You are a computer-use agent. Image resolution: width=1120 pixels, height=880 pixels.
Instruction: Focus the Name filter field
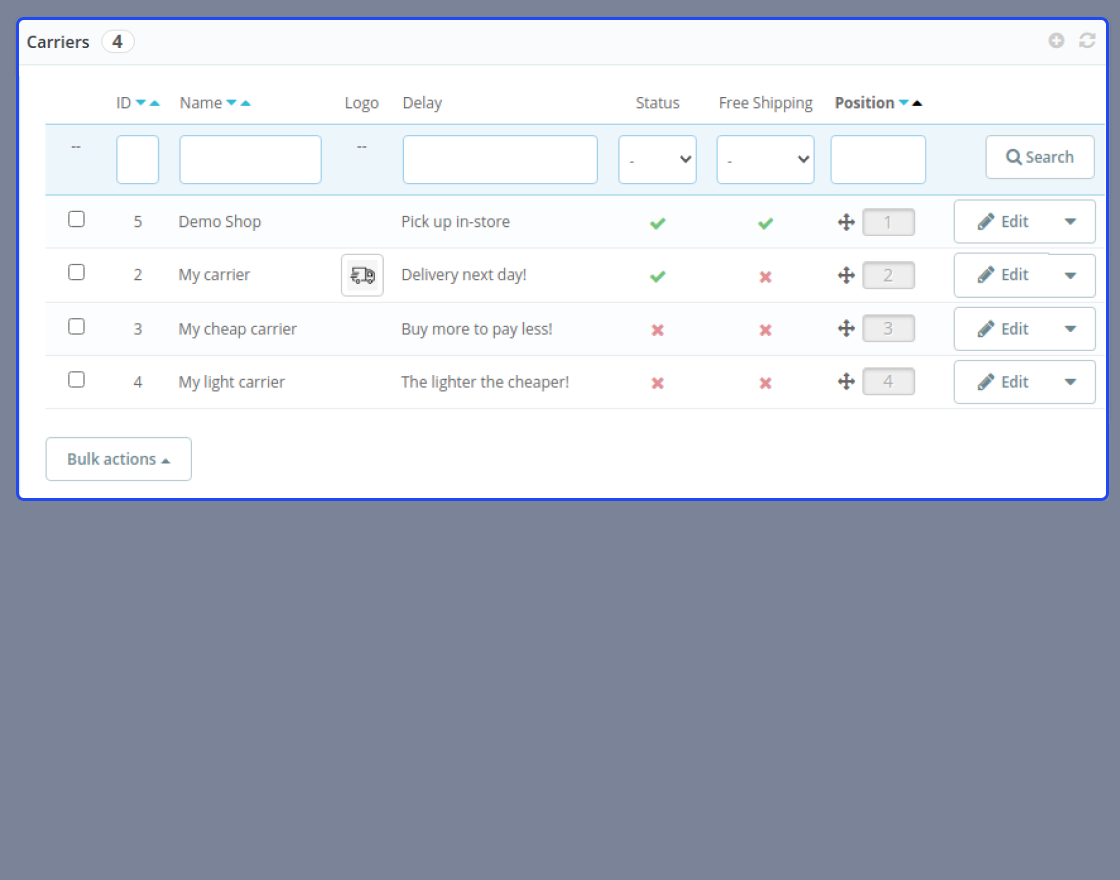(250, 159)
